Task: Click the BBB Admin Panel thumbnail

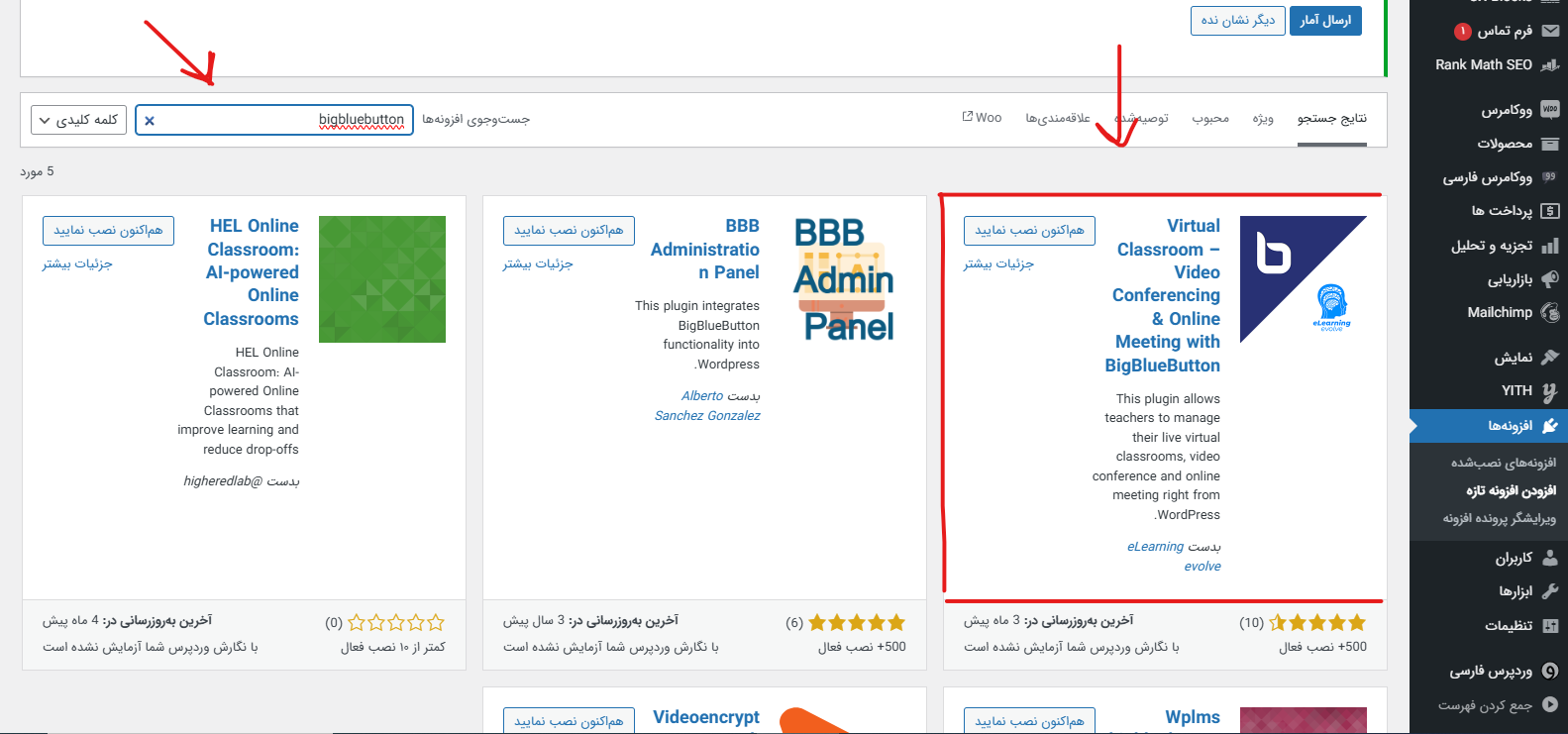Action: [843, 279]
